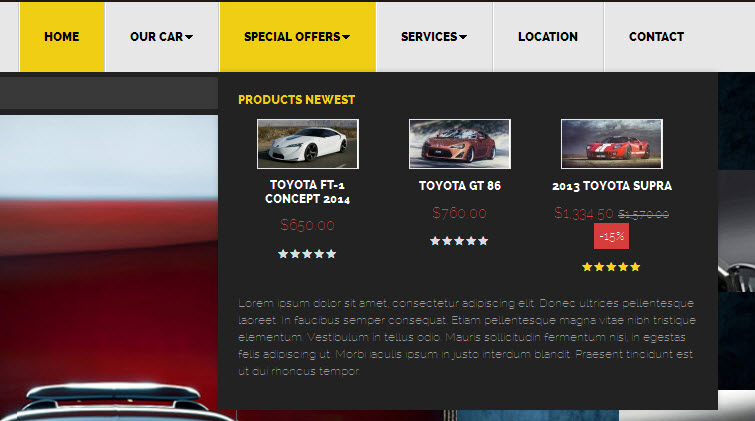Open the Toyota GT 86 title link
Image resolution: width=755 pixels, height=421 pixels.
coord(460,186)
